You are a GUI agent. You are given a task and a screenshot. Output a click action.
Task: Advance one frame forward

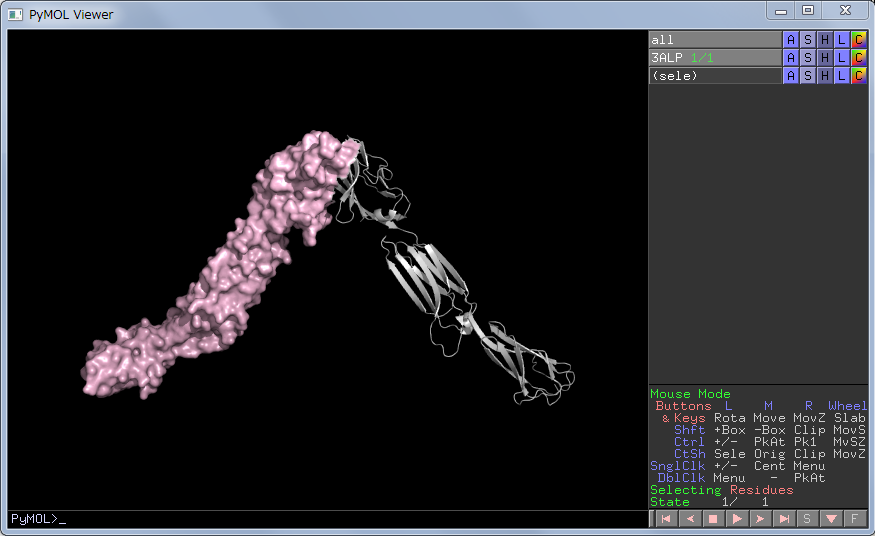tap(761, 519)
